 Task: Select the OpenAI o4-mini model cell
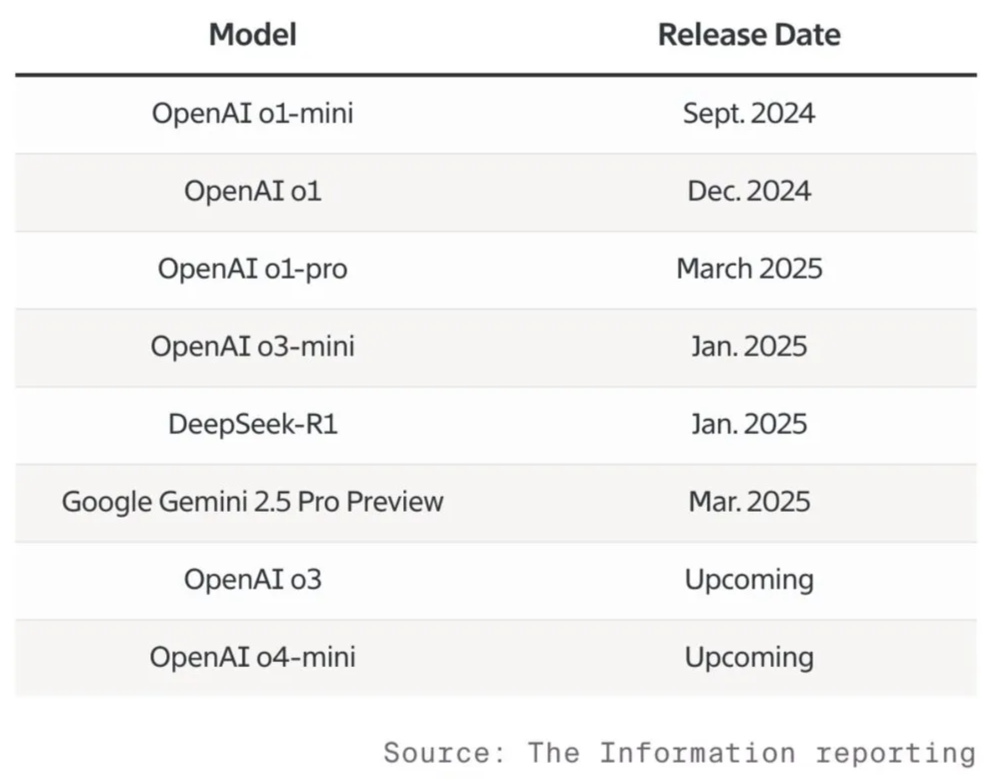[252, 657]
